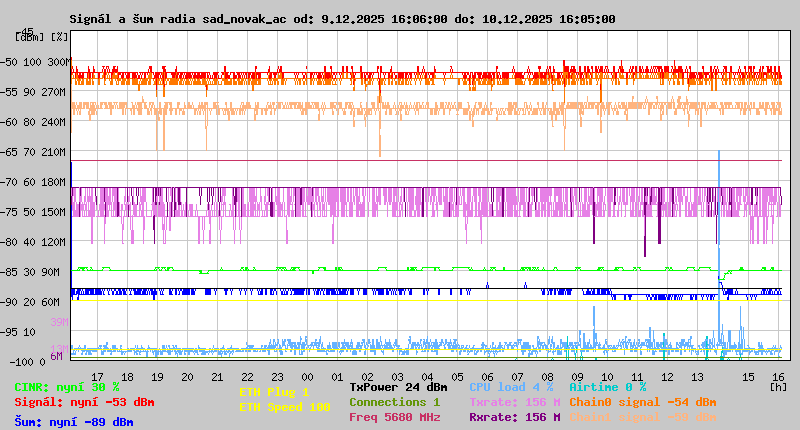Viewport: 800px width, 430px height.
Task: Click the '-85' dBm axis value
Action: pyautogui.click(x=9, y=272)
